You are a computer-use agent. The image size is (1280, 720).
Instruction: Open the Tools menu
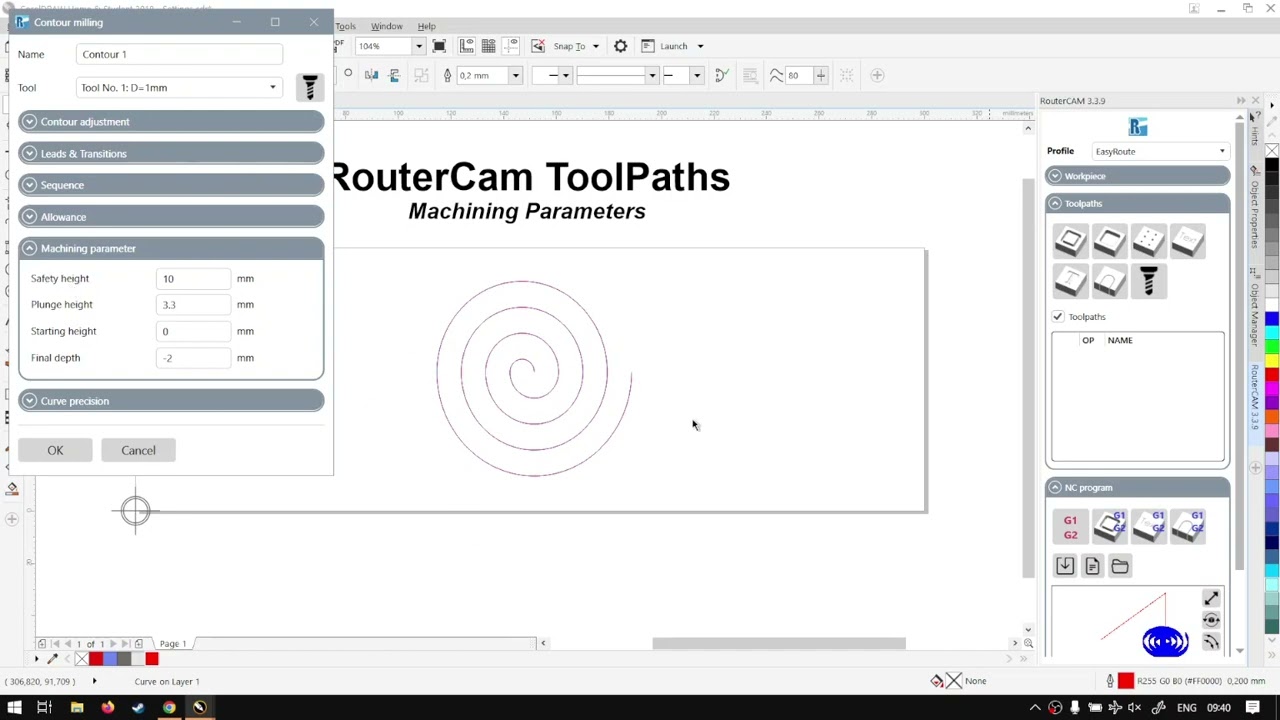[x=345, y=26]
